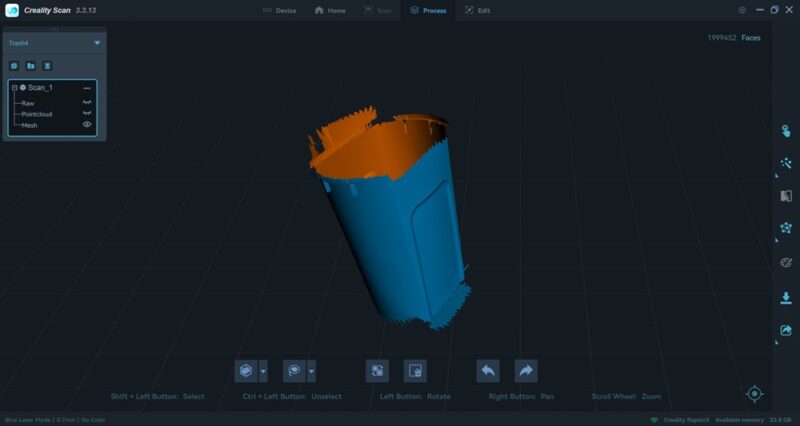Switch to the Scan tab

[x=378, y=10]
